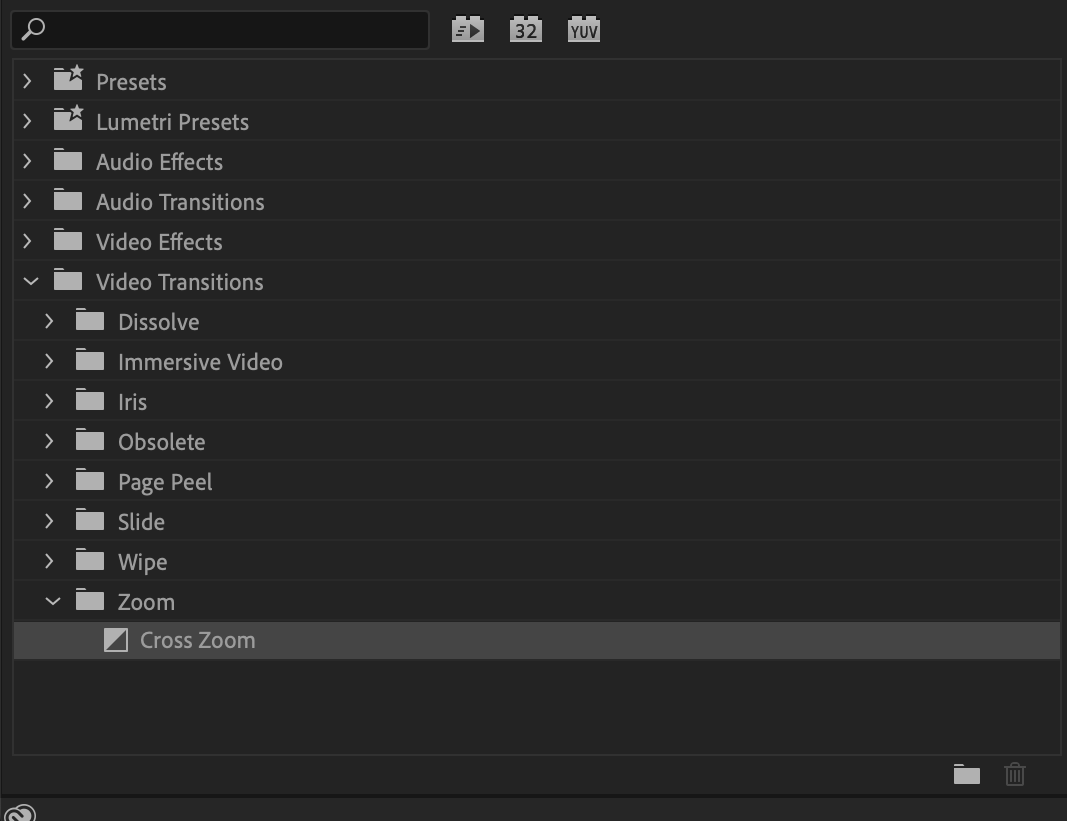Click the Page Peel folder icon
Screen dimensions: 1067x821
coord(90,480)
